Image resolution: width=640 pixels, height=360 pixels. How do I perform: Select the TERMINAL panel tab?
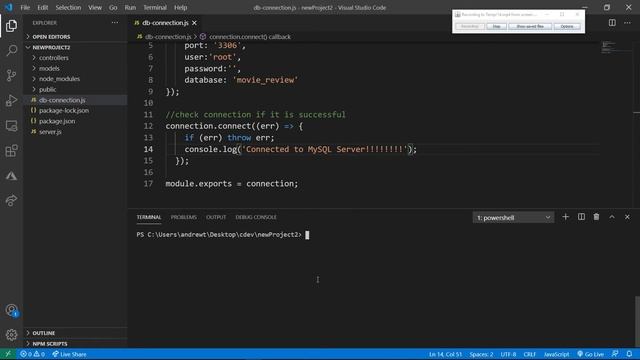(x=149, y=217)
